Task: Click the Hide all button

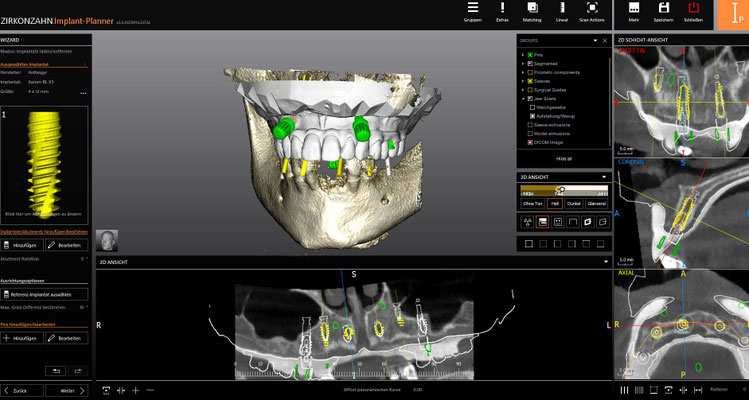Action: (564, 158)
